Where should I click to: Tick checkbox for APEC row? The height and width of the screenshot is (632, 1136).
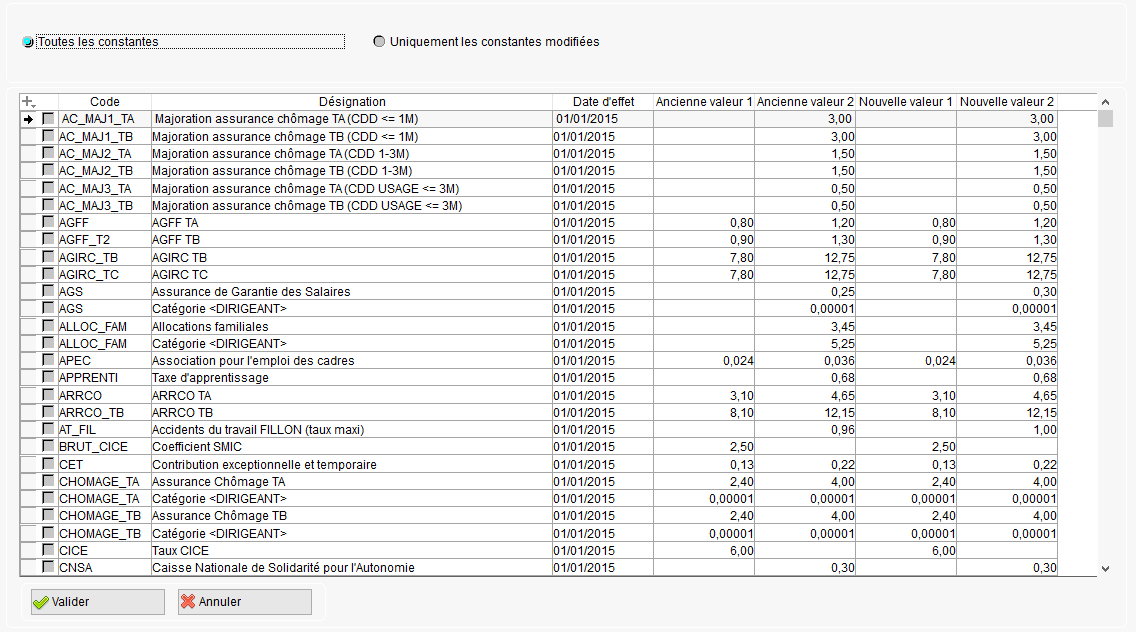tap(48, 359)
